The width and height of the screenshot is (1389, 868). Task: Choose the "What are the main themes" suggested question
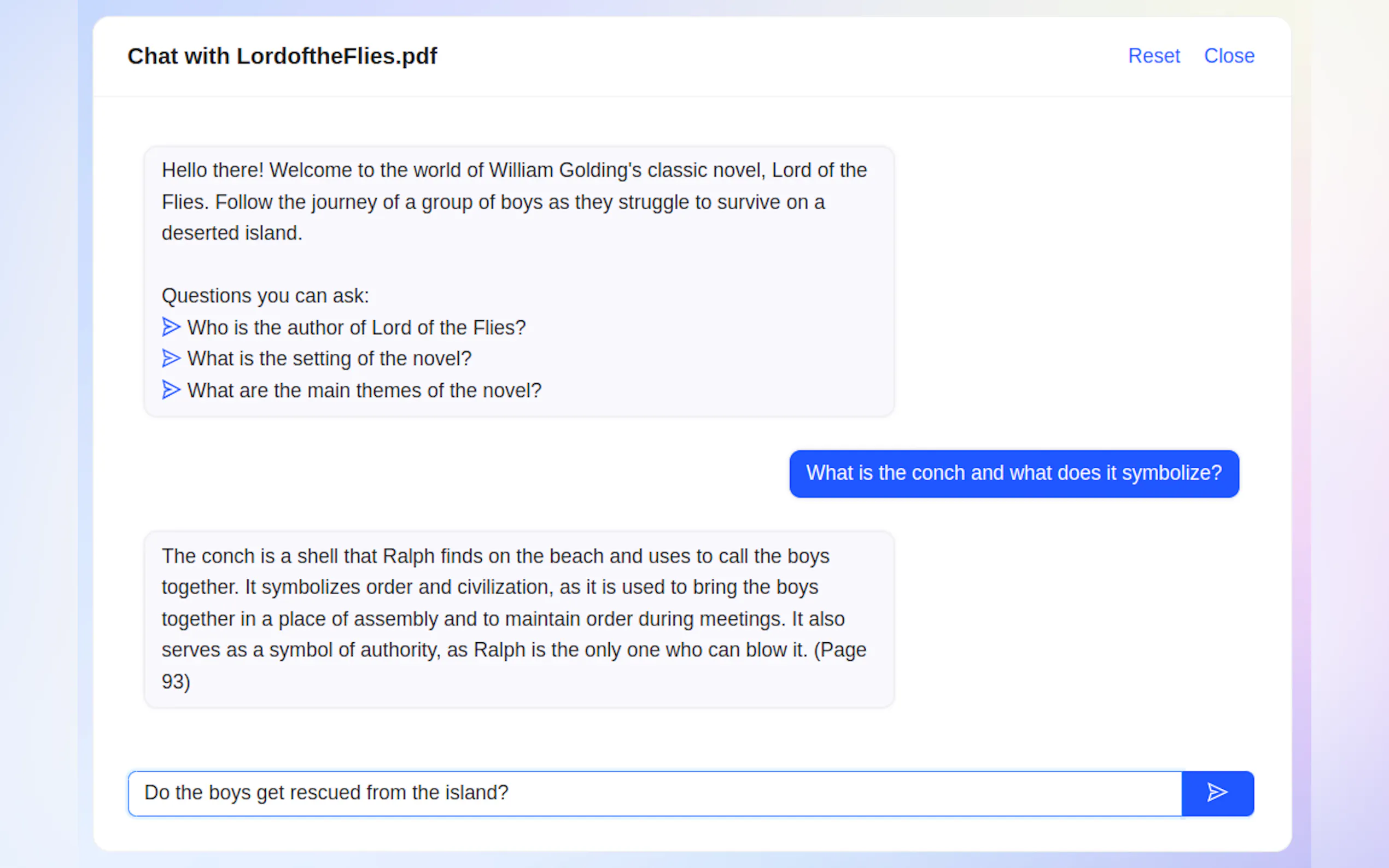364,390
